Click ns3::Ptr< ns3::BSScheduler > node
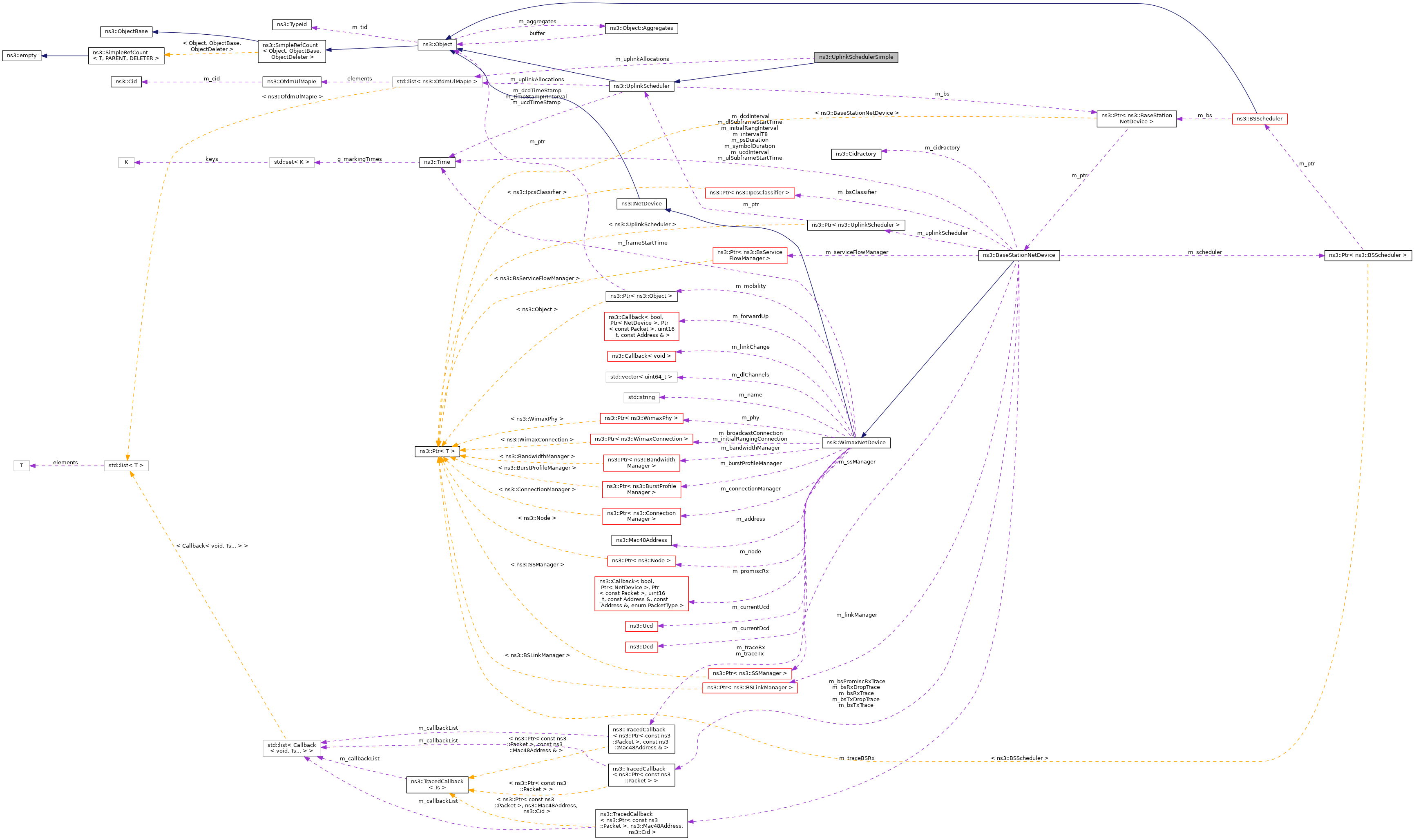This screenshot has height=840, width=1414. point(1368,256)
